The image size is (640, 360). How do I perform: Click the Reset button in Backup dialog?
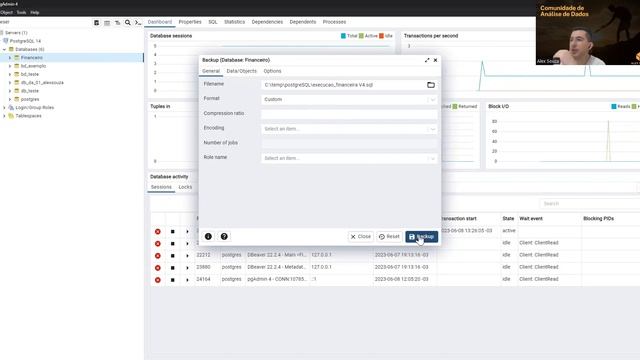(389, 237)
